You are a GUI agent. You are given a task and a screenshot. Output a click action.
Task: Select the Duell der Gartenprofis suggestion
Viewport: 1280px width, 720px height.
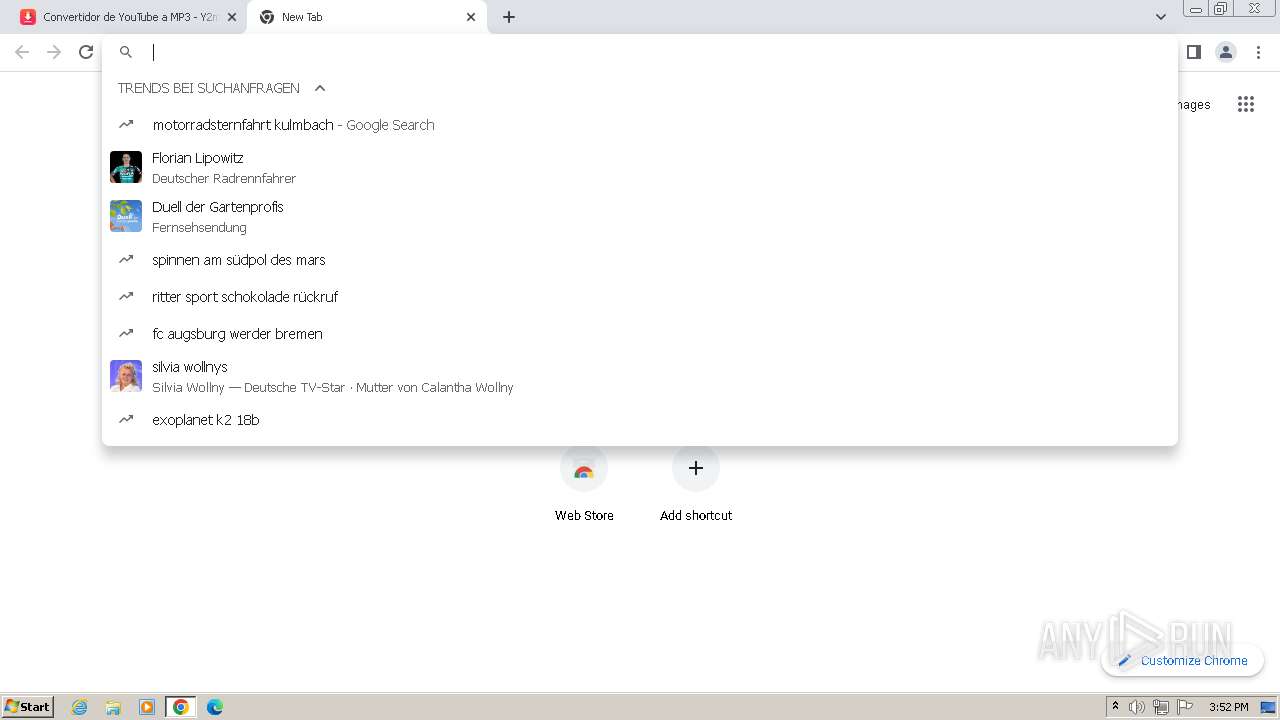(x=640, y=216)
